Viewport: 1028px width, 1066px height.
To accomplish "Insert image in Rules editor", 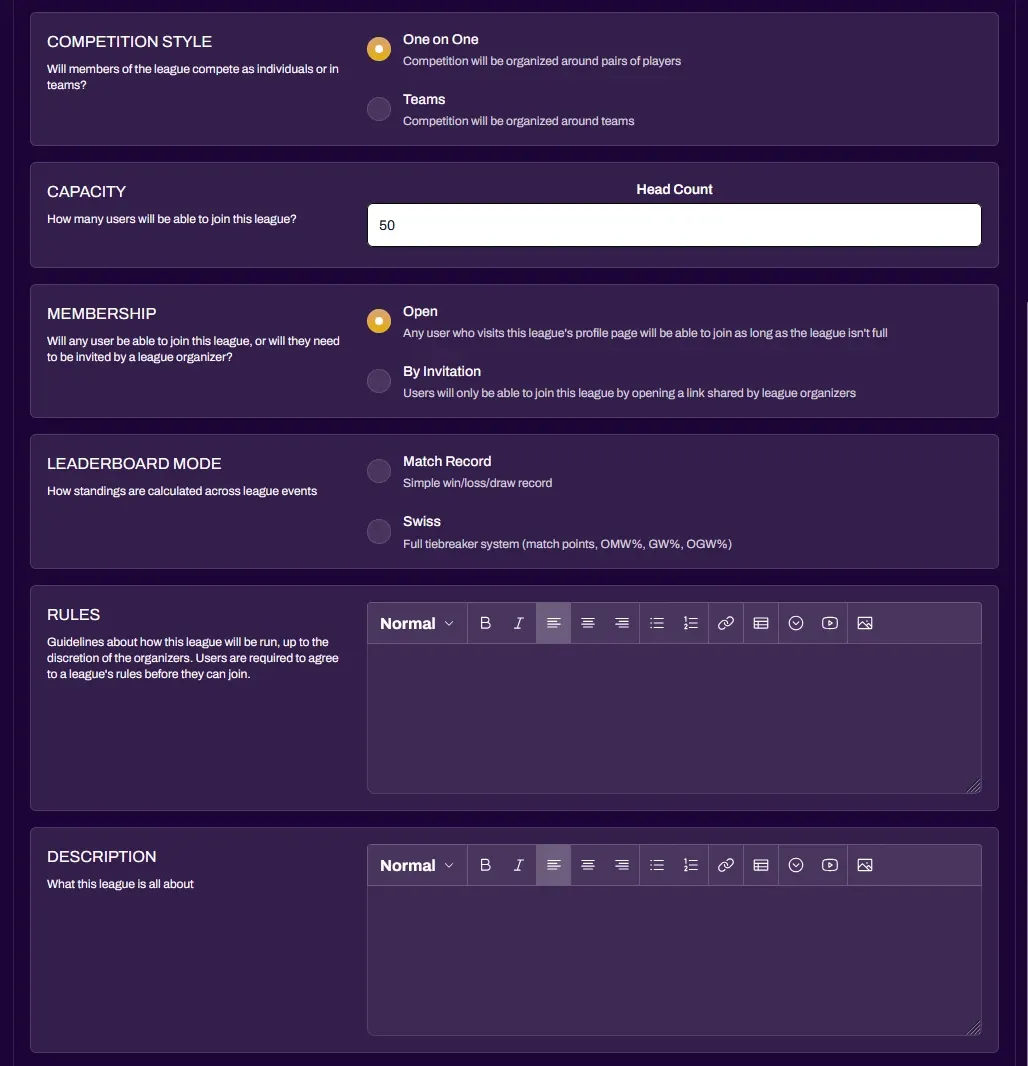I will 865,623.
